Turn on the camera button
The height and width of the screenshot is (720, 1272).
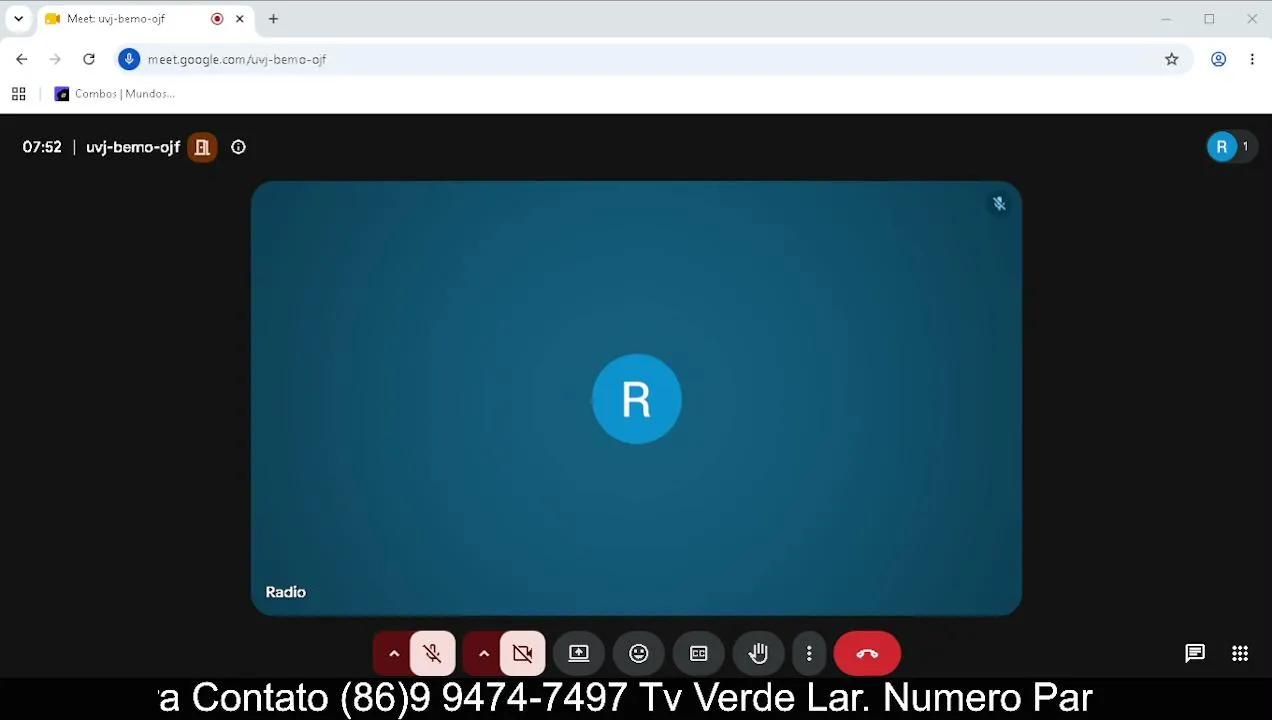tap(522, 654)
